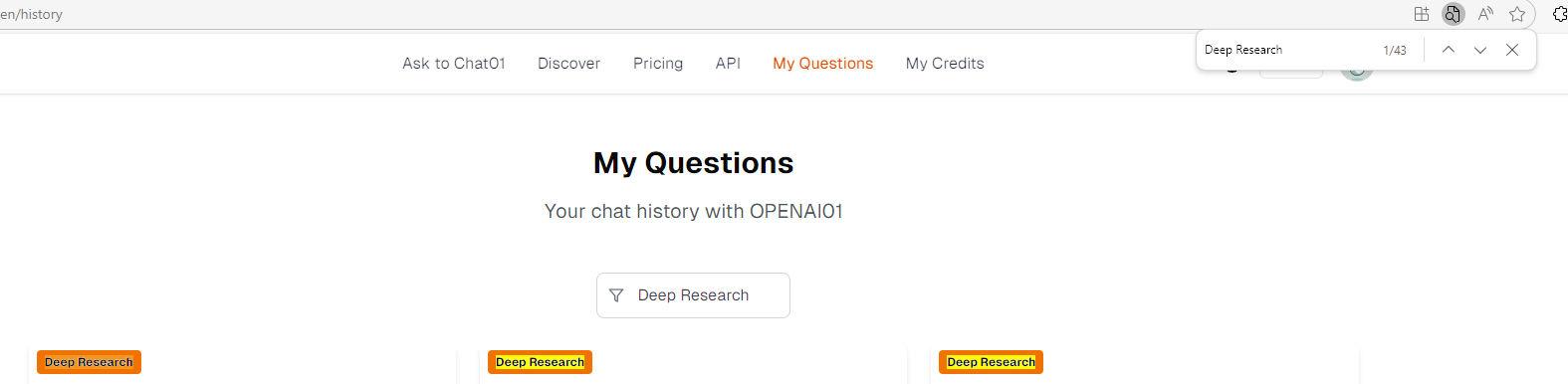This screenshot has height=384, width=1568.
Task: Open the Pricing page
Action: [x=658, y=64]
